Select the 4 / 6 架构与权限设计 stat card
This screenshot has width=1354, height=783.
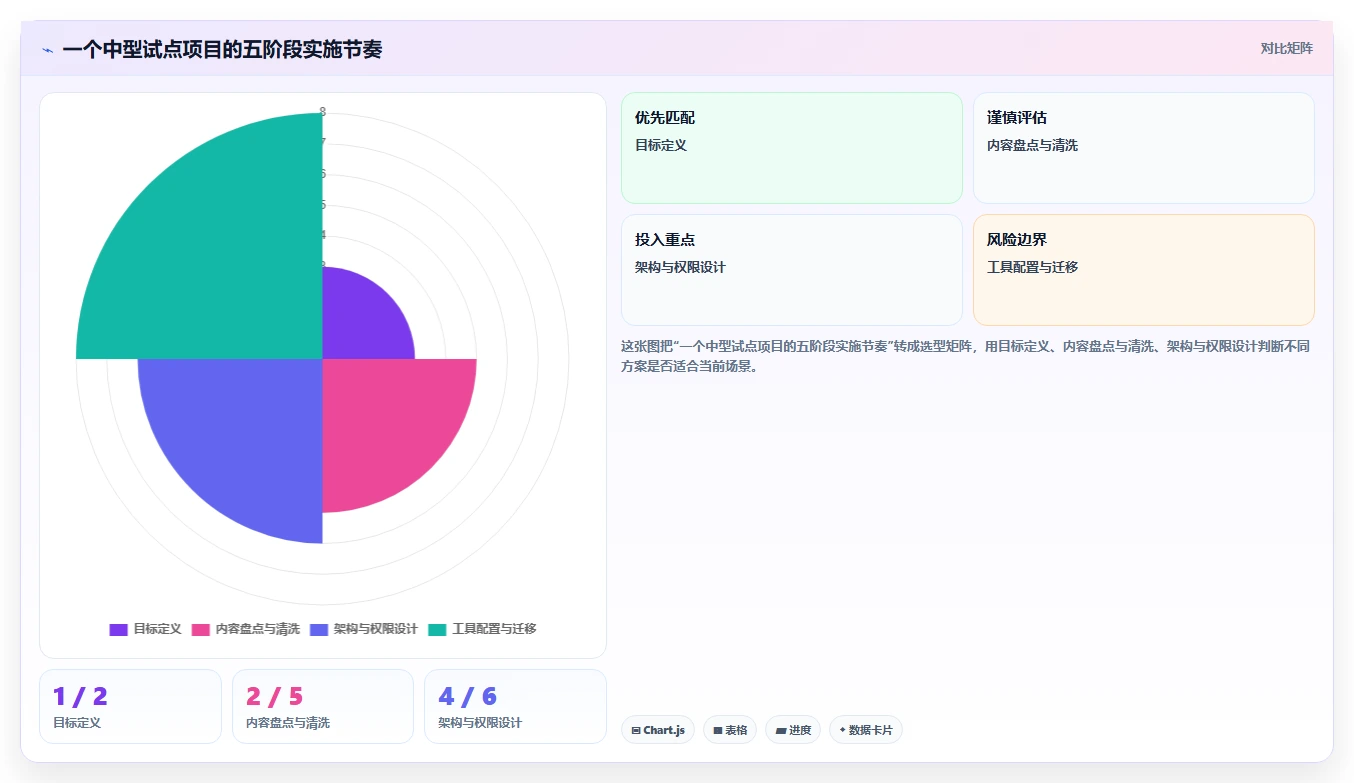(515, 706)
